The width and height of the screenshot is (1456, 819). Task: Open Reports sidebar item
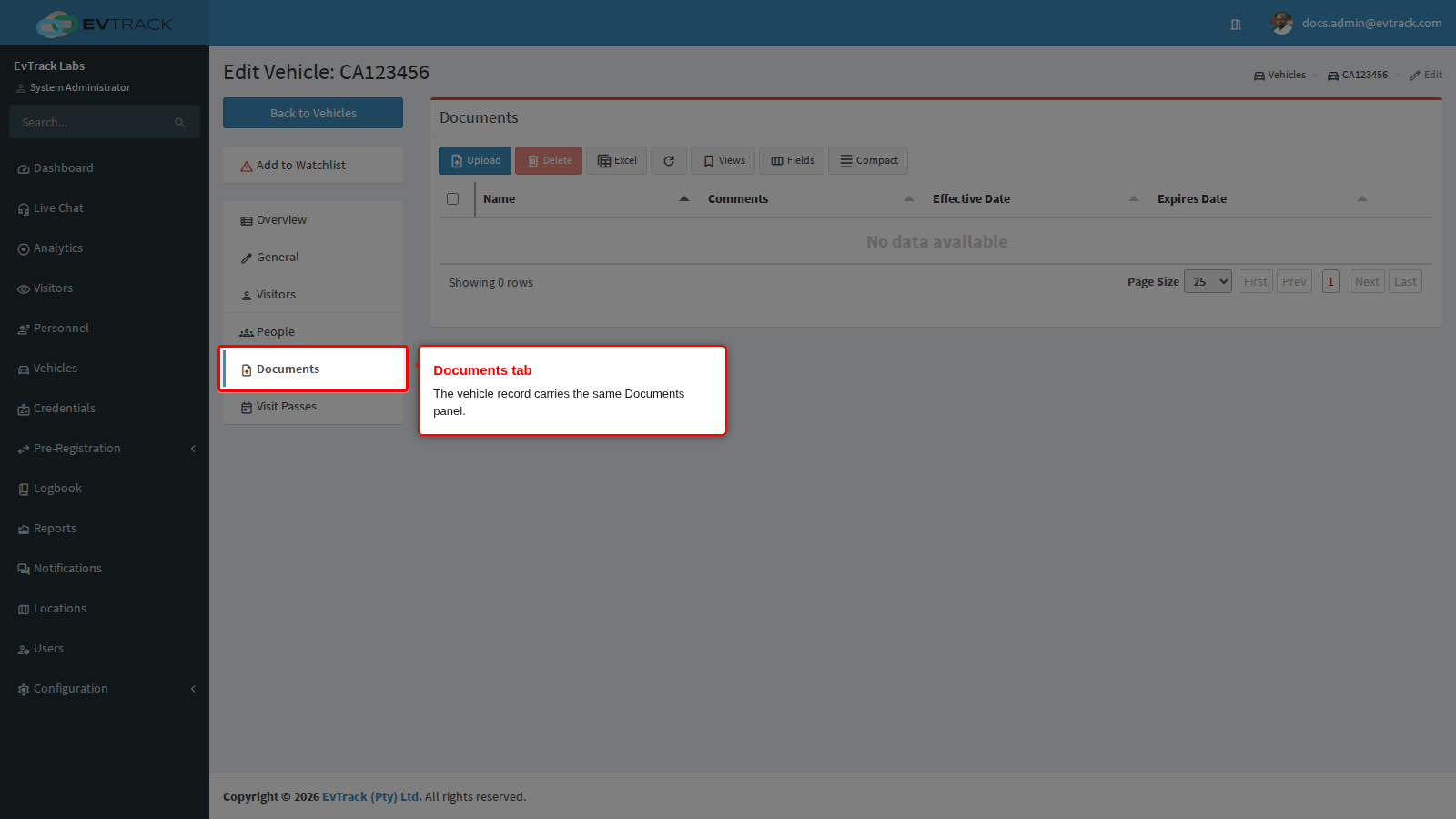105,529
